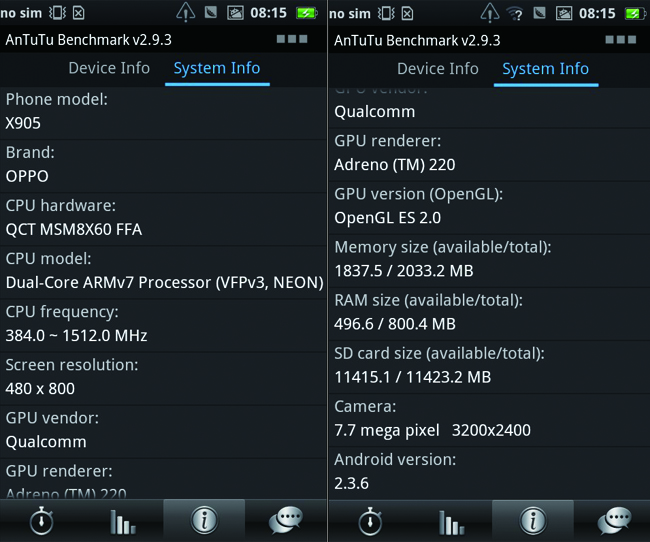Viewport: 650px width, 542px height.
Task: Tap memory size 1837.5 / 2033.2 MB
Action: [x=404, y=271]
